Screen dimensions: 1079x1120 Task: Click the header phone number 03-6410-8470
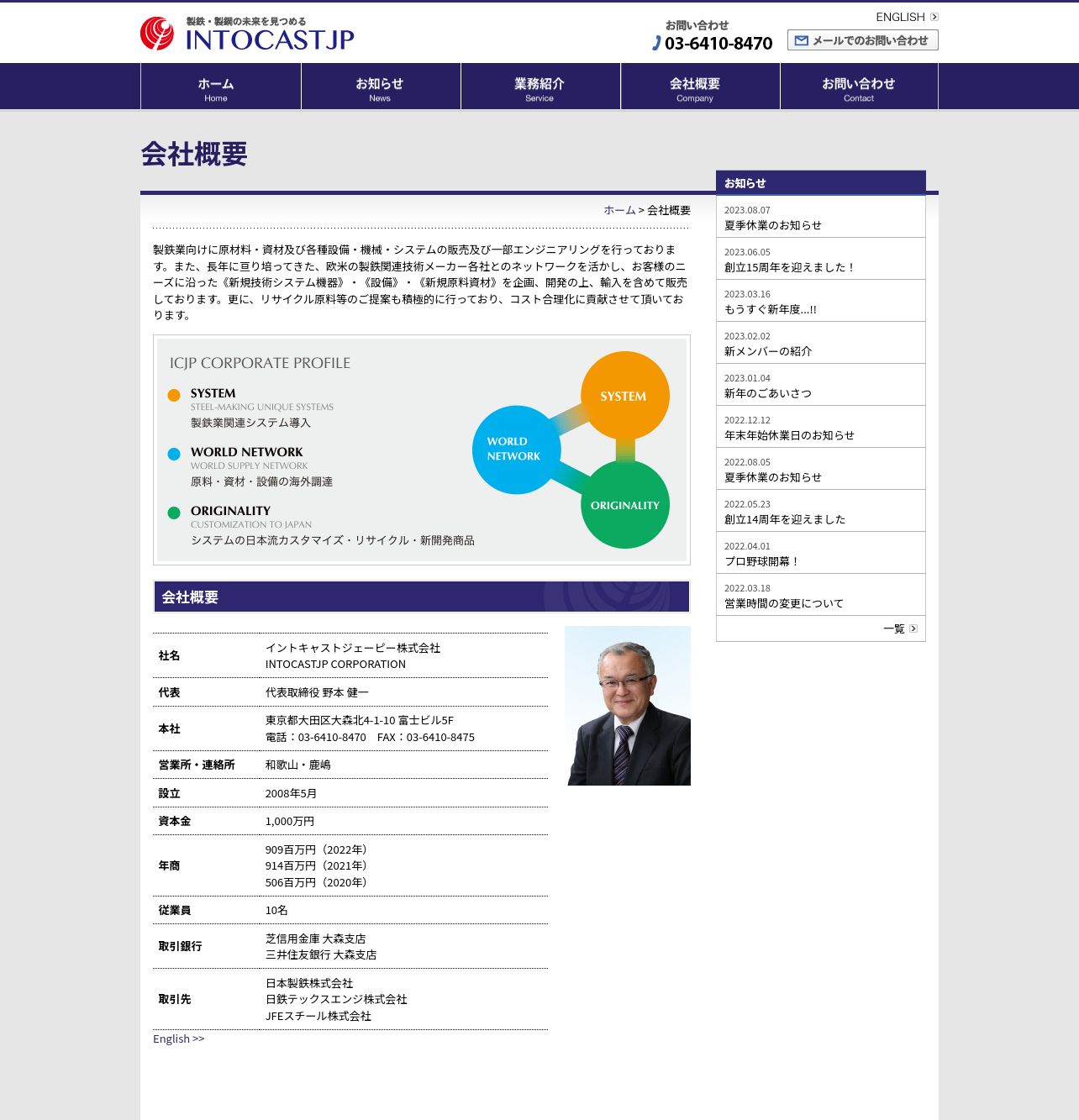(x=718, y=43)
